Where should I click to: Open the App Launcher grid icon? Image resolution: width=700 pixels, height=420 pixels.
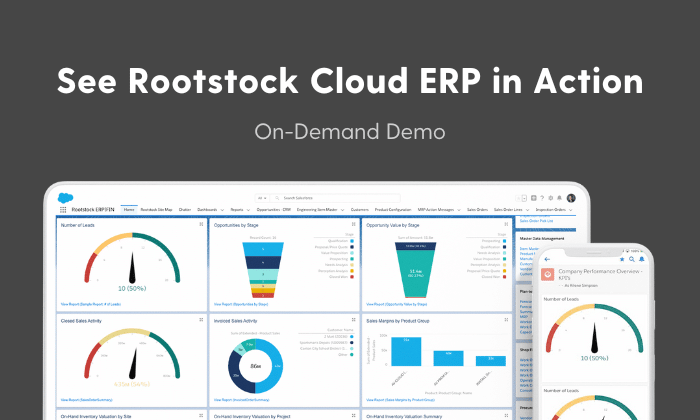(x=63, y=209)
